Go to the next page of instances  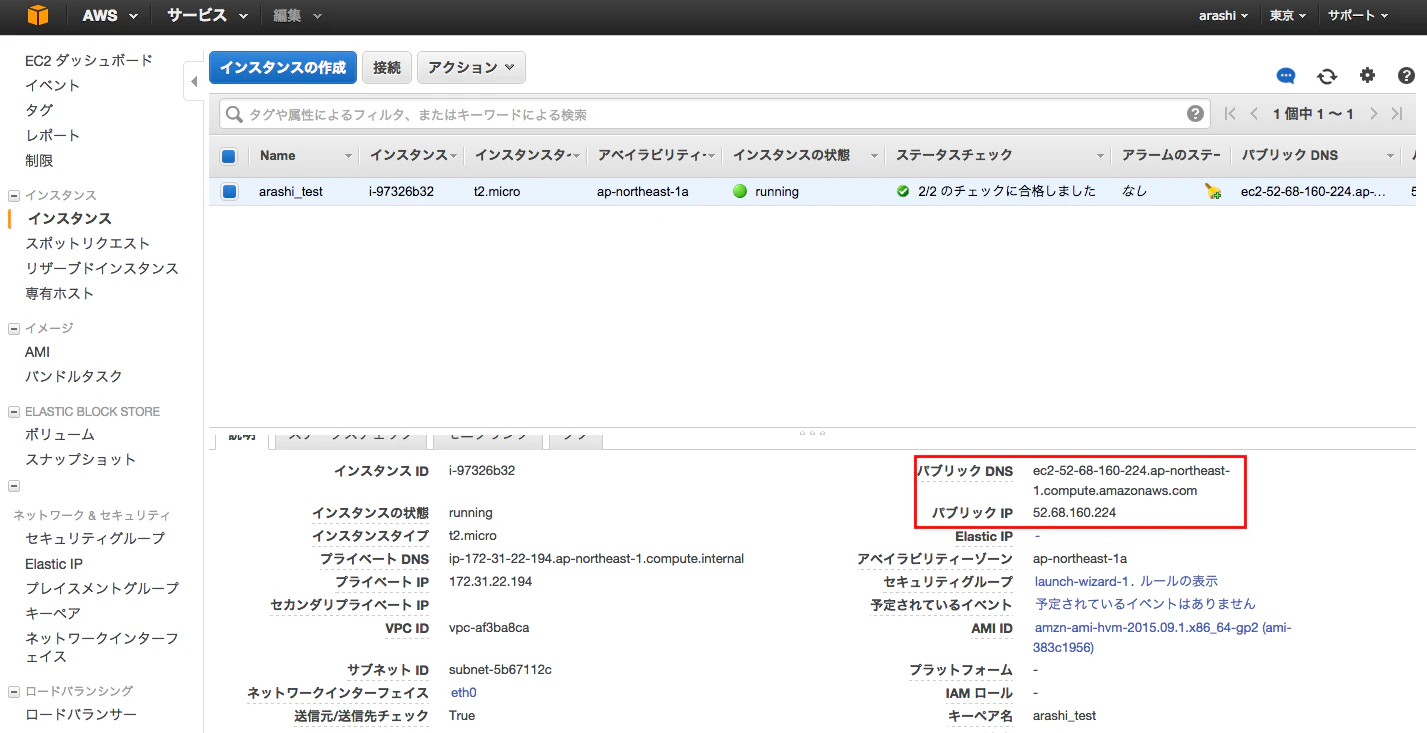pyautogui.click(x=1374, y=114)
